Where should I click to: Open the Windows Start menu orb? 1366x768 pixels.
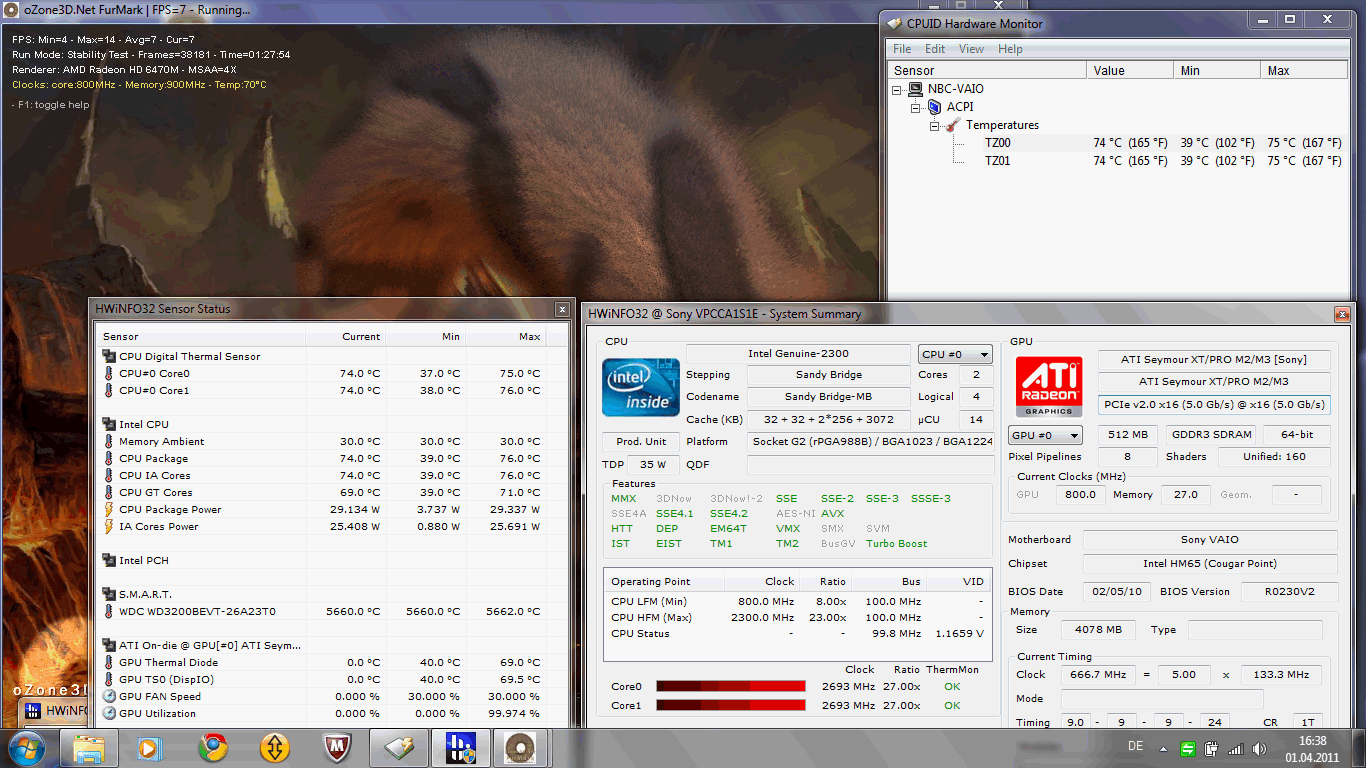click(27, 747)
